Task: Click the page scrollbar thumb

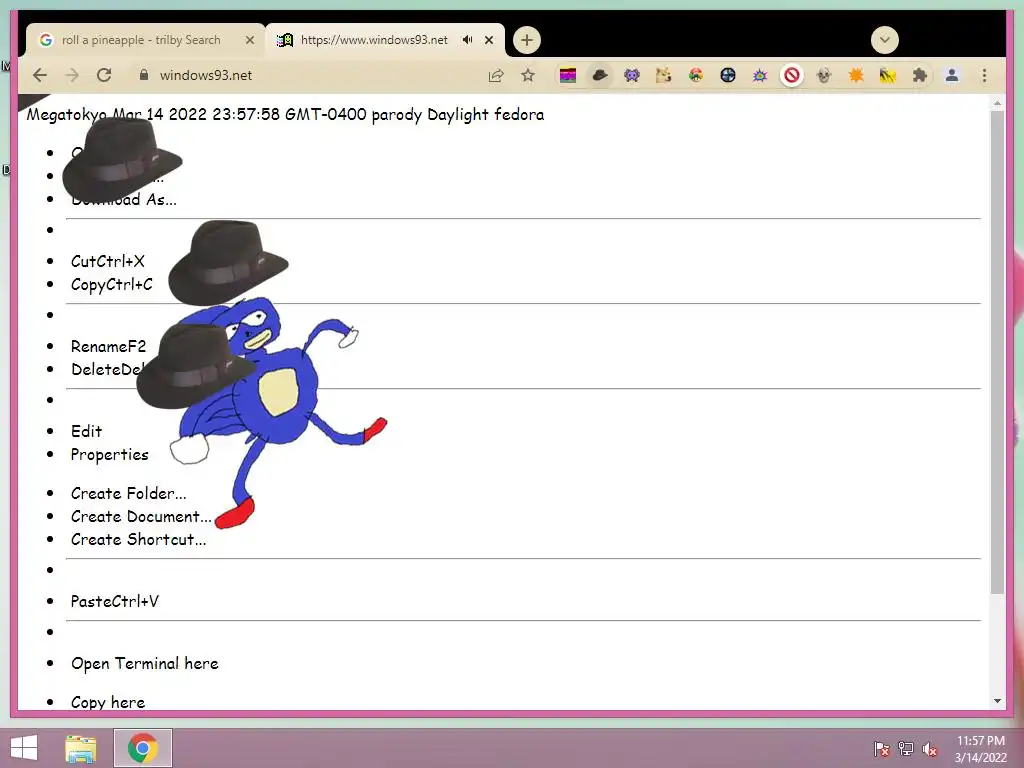Action: (997, 353)
